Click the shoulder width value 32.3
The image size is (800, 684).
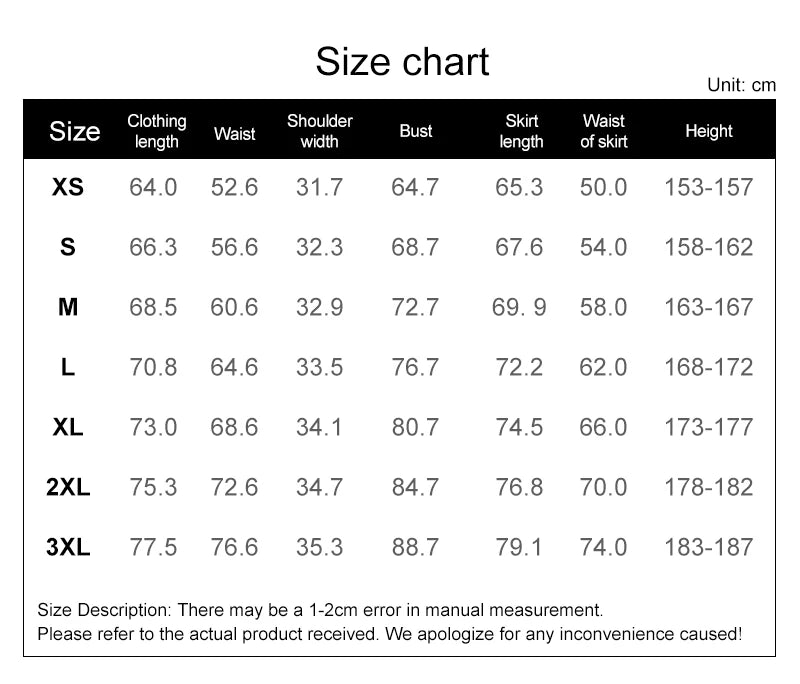[x=320, y=247]
